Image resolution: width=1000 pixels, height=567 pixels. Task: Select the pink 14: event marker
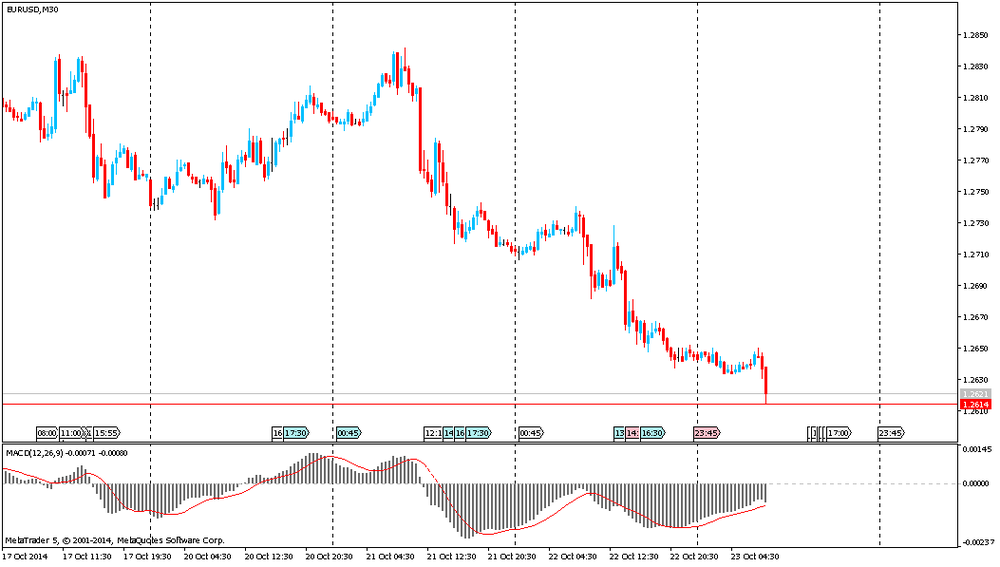632,433
